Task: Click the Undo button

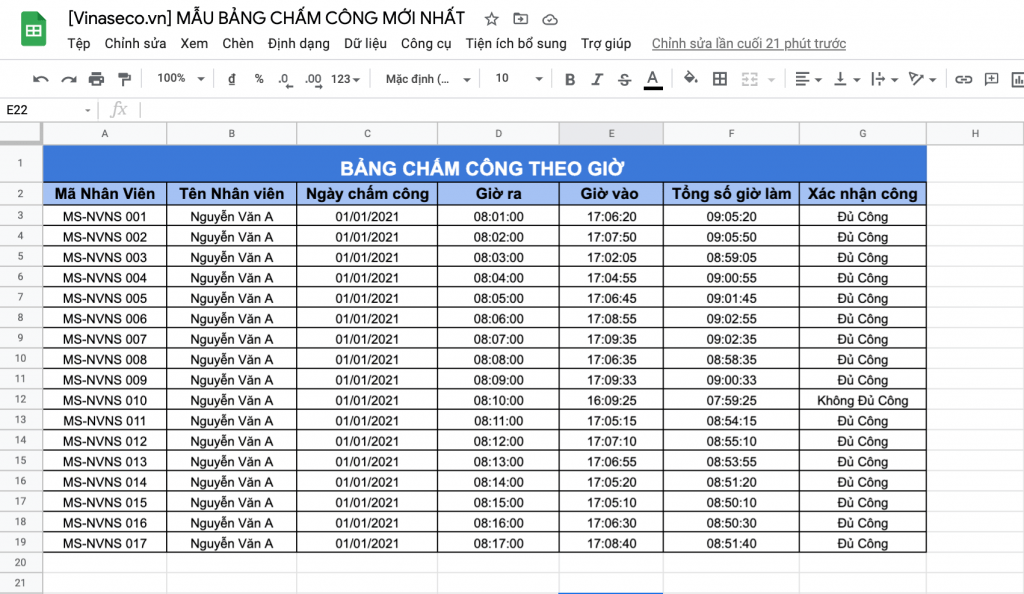Action: pyautogui.click(x=40, y=77)
